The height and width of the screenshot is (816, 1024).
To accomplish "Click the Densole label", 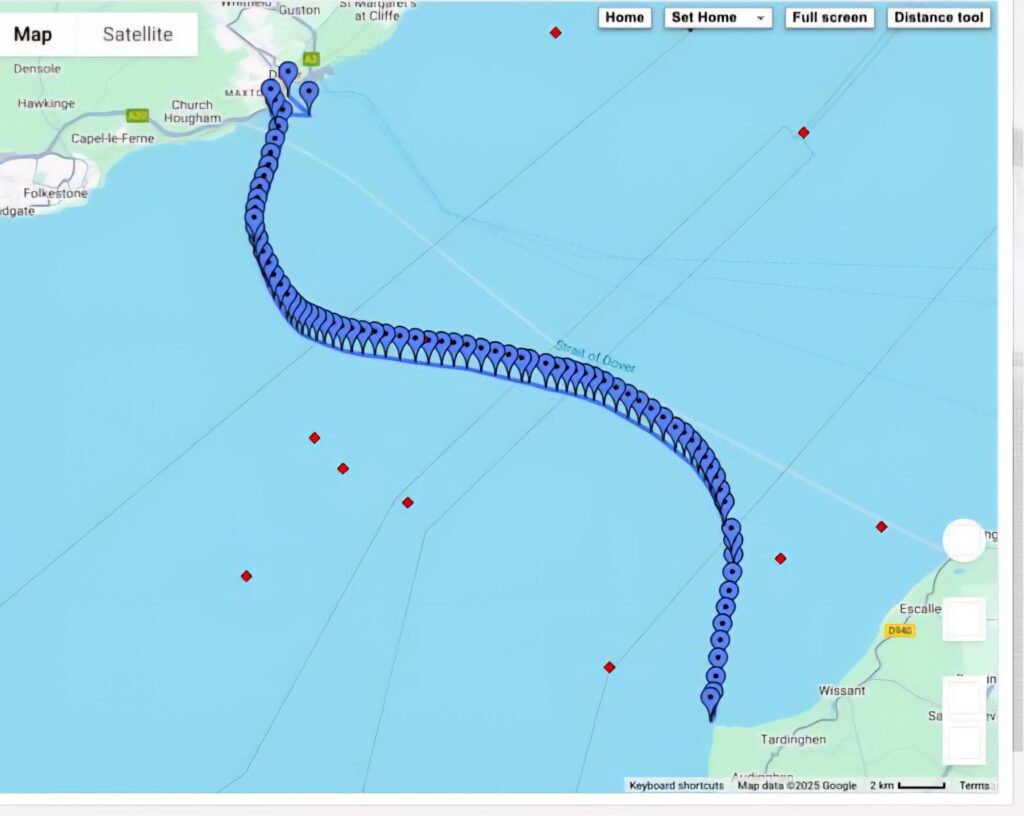I will [37, 69].
